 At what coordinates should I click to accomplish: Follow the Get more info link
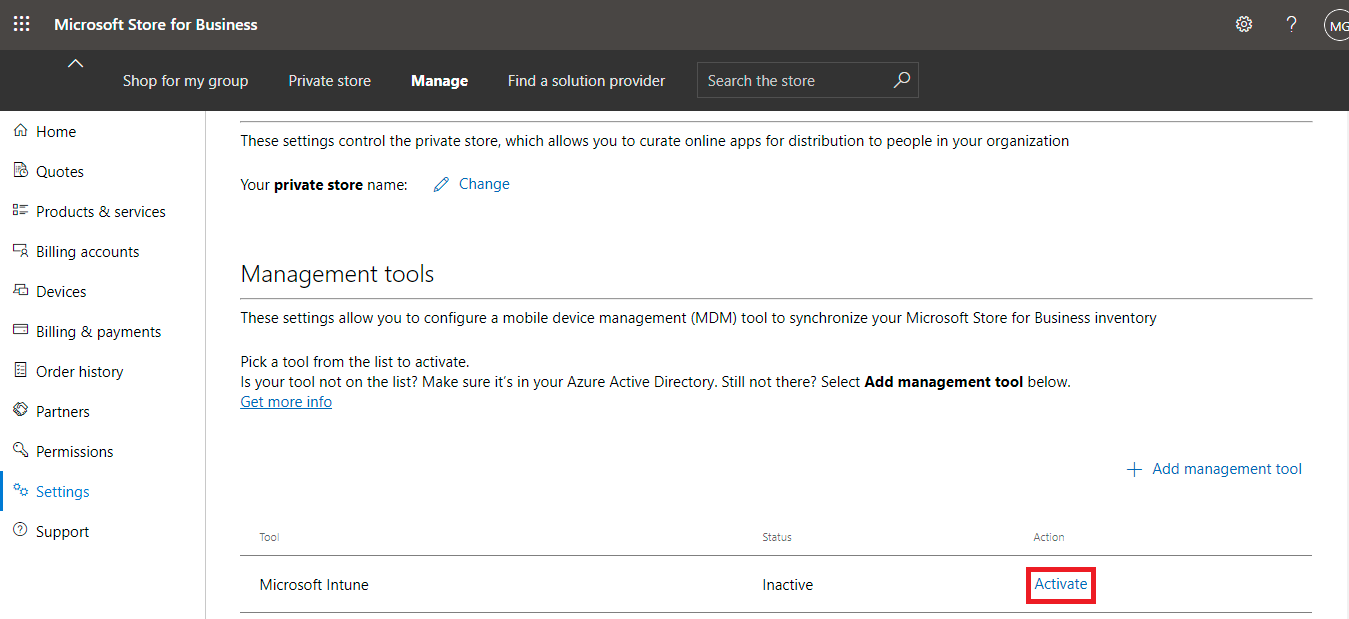(286, 402)
